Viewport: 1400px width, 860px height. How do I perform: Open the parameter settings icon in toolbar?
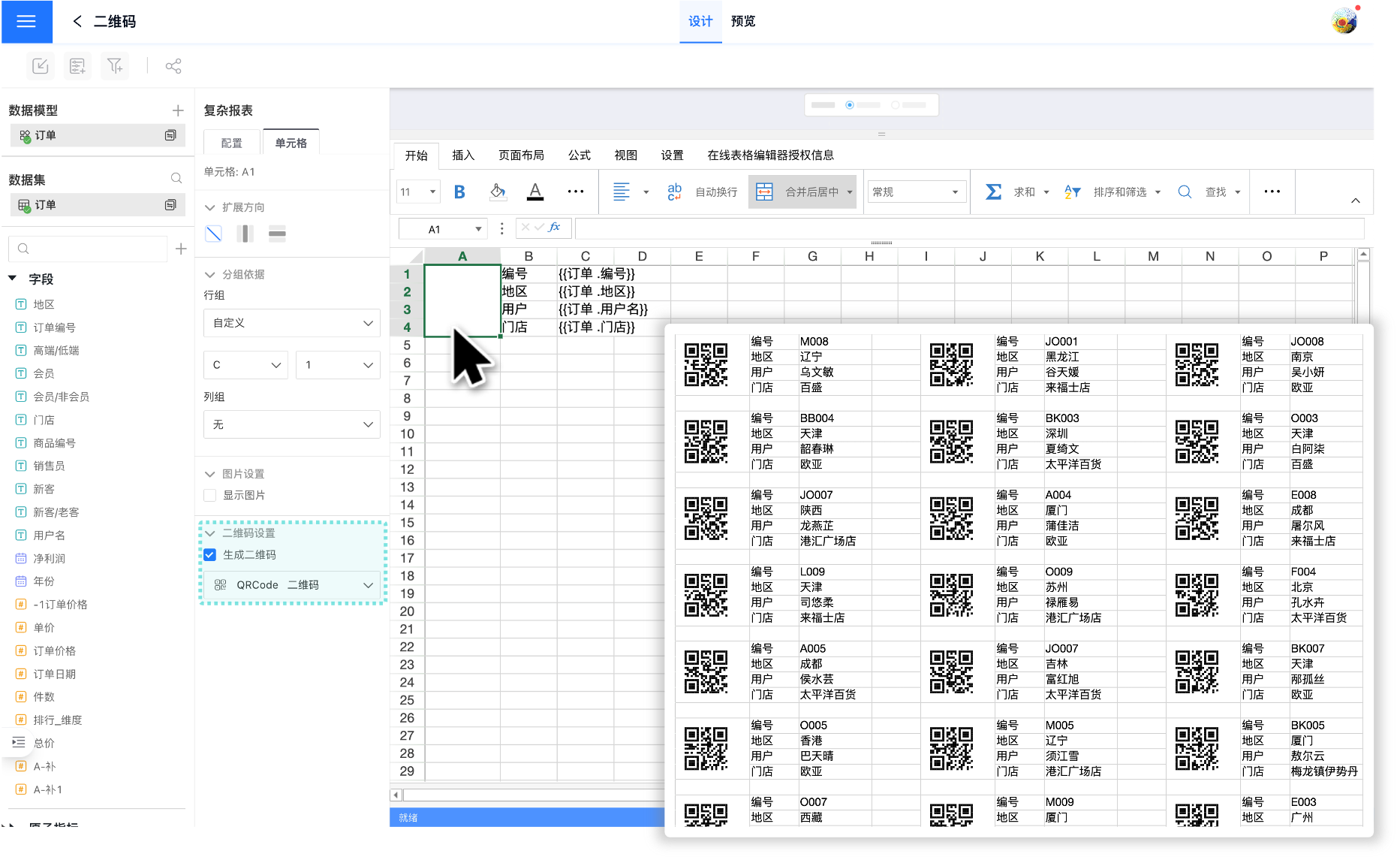point(77,66)
